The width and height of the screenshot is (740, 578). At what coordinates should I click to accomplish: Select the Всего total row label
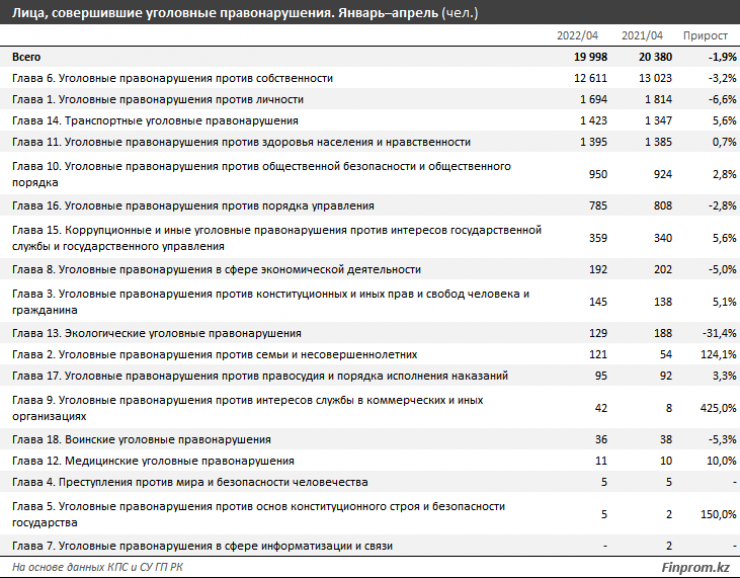tap(27, 57)
